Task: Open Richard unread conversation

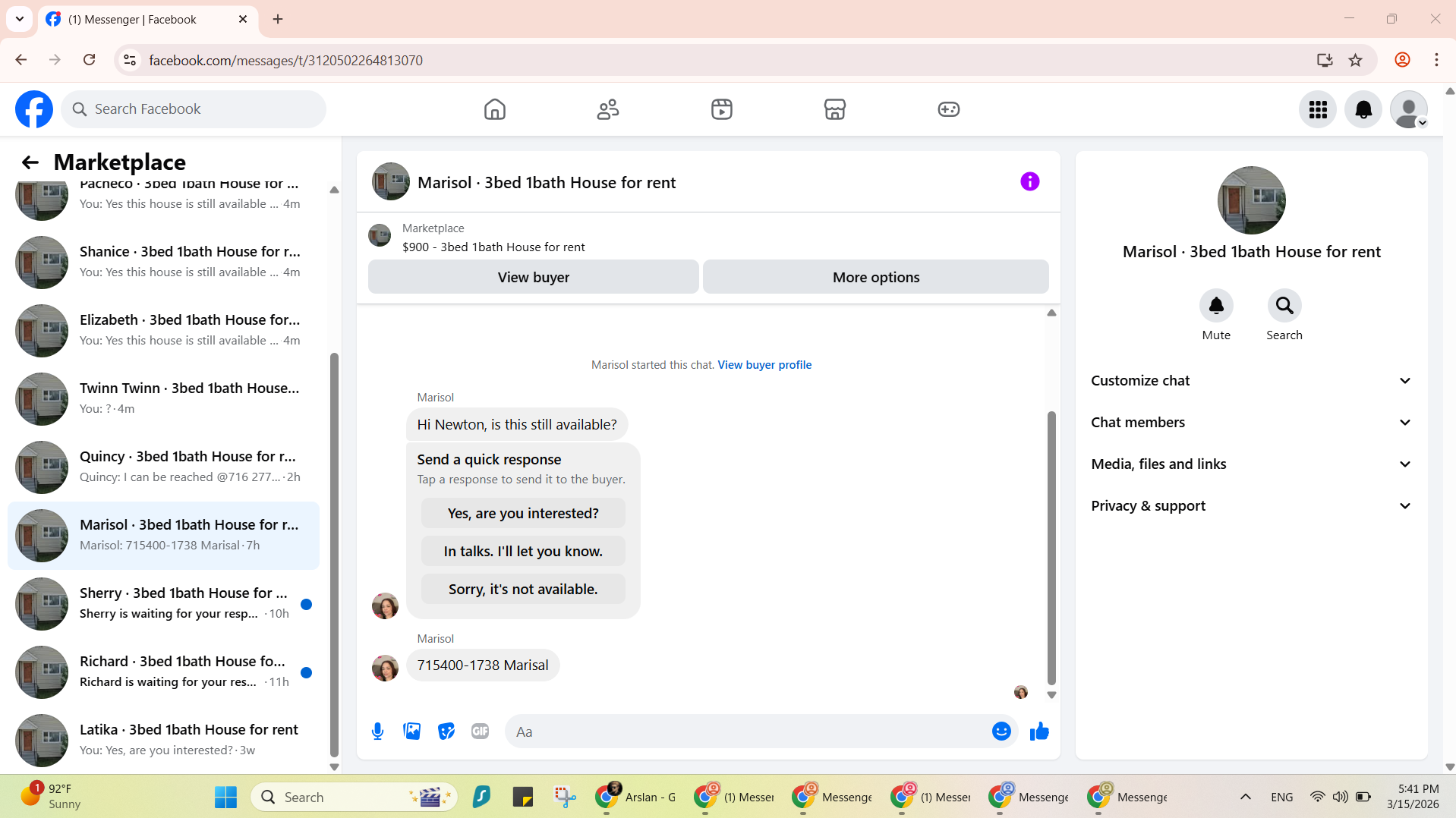Action: (x=163, y=672)
